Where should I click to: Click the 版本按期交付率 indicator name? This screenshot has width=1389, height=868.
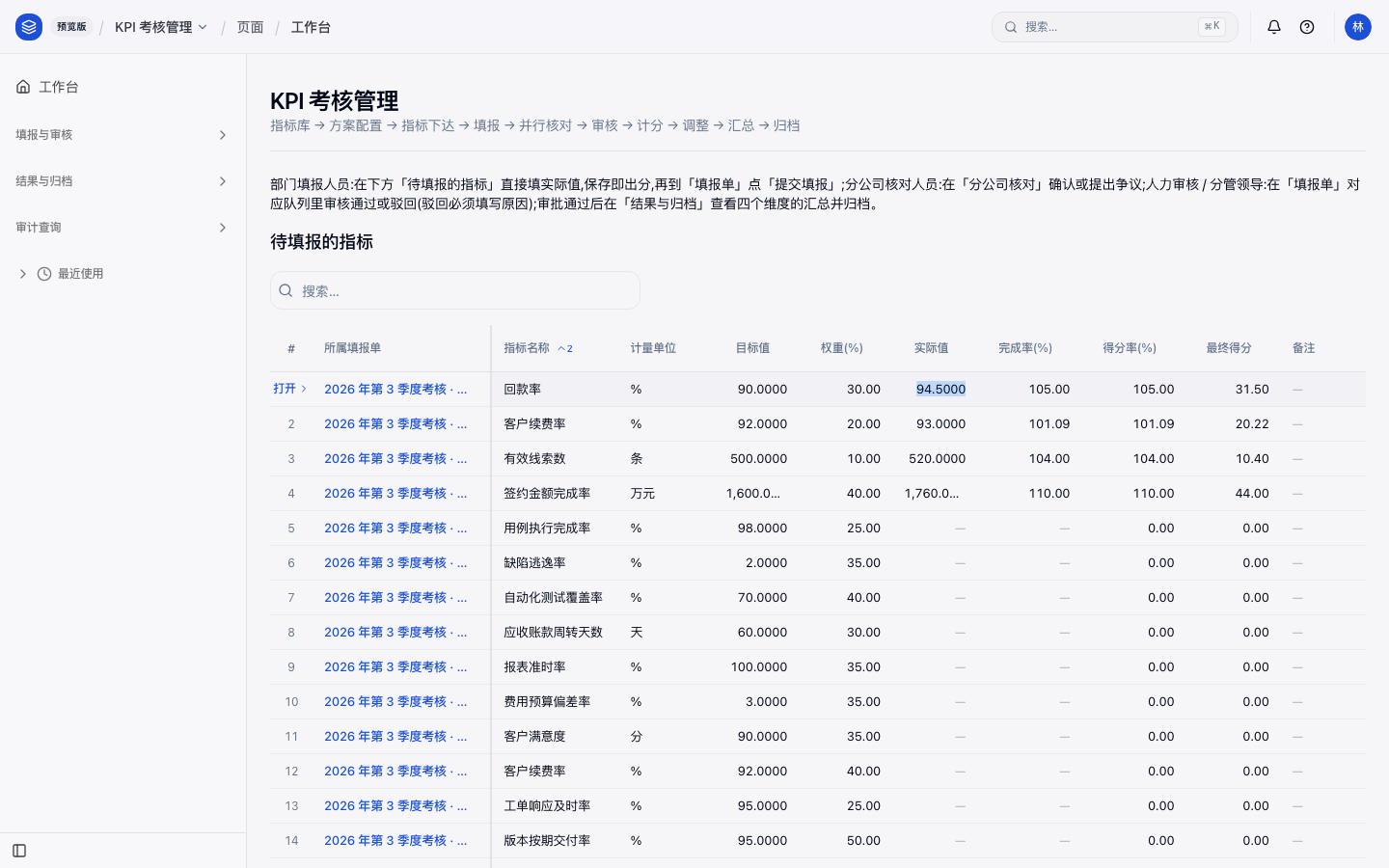547,841
